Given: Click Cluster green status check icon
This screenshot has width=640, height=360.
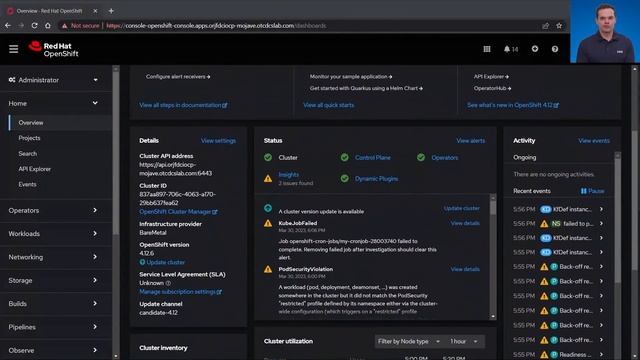Looking at the screenshot, I should (268, 157).
